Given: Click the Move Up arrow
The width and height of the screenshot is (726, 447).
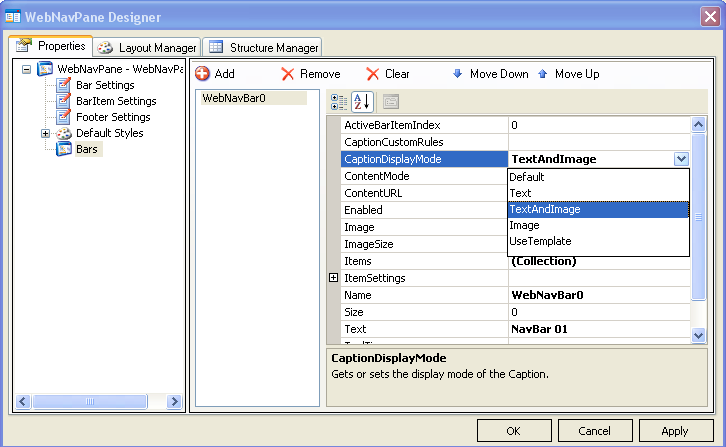Looking at the screenshot, I should (x=543, y=74).
